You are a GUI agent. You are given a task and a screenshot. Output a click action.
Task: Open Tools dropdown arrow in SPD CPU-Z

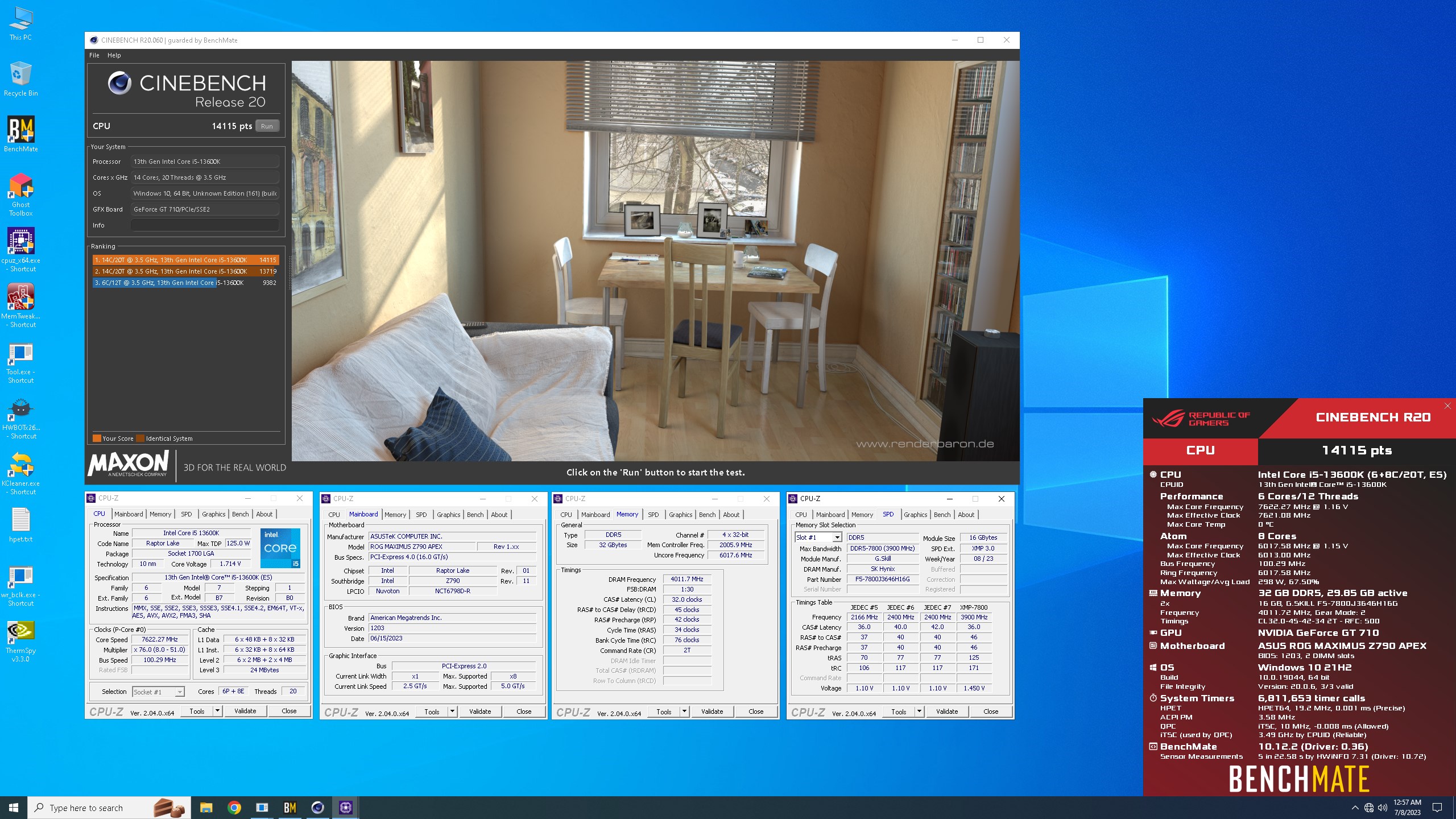(x=919, y=712)
